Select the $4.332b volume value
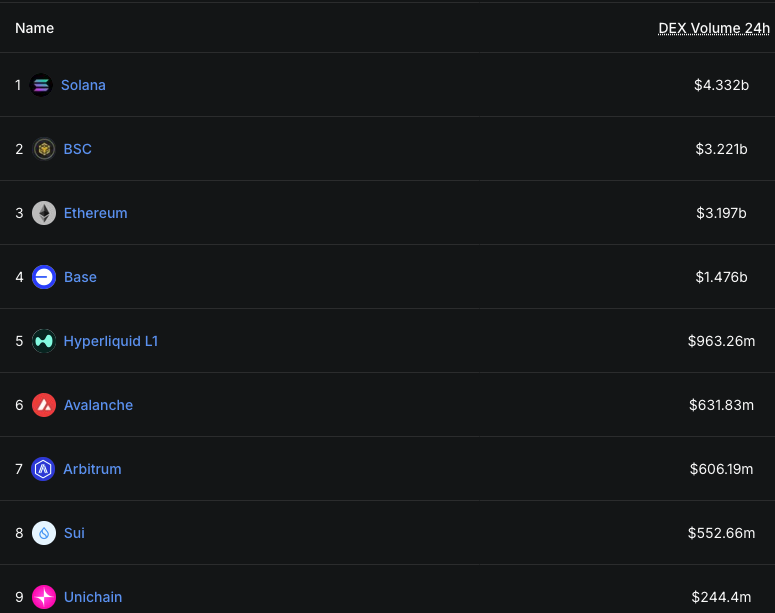Image resolution: width=775 pixels, height=613 pixels. point(721,85)
